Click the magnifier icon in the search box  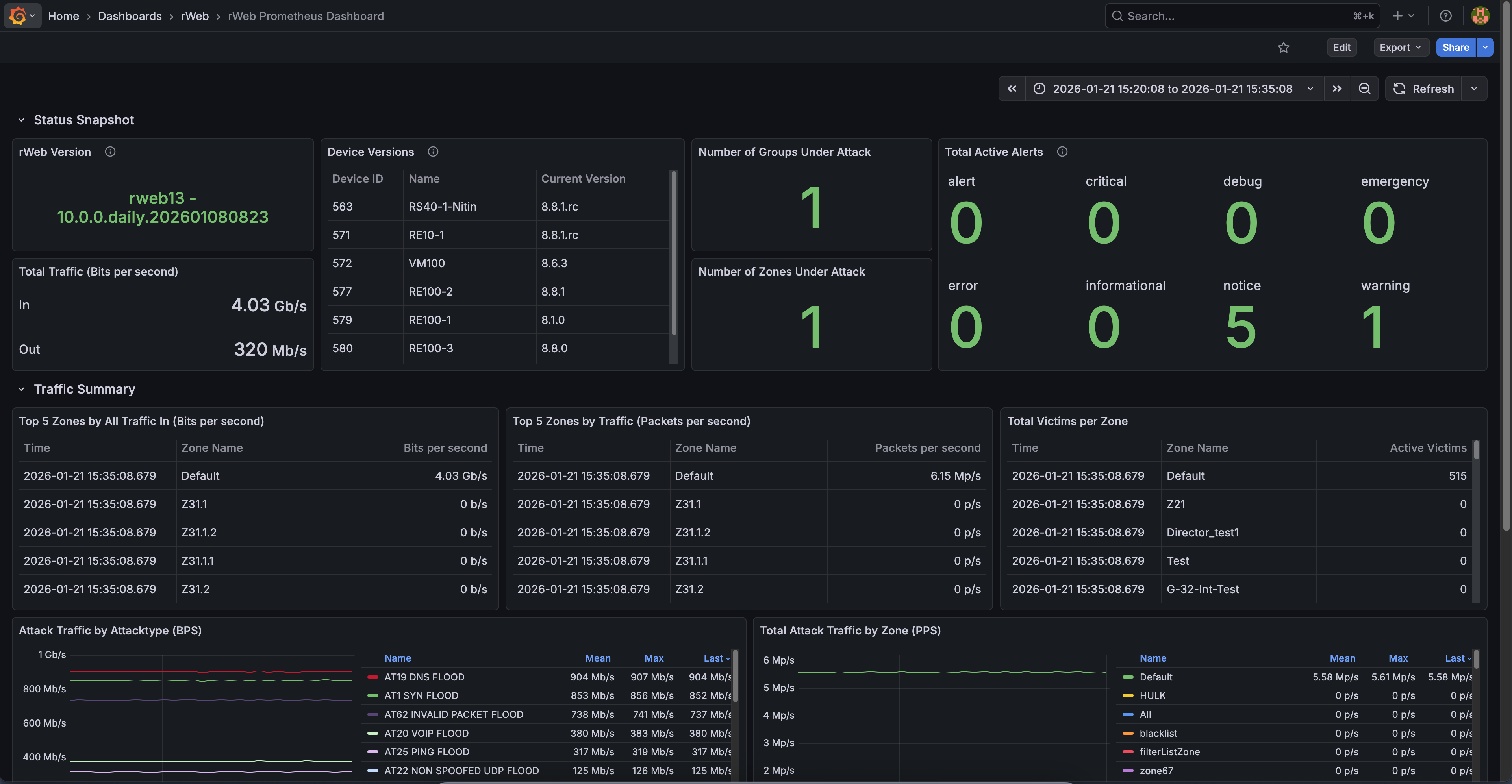[1117, 16]
